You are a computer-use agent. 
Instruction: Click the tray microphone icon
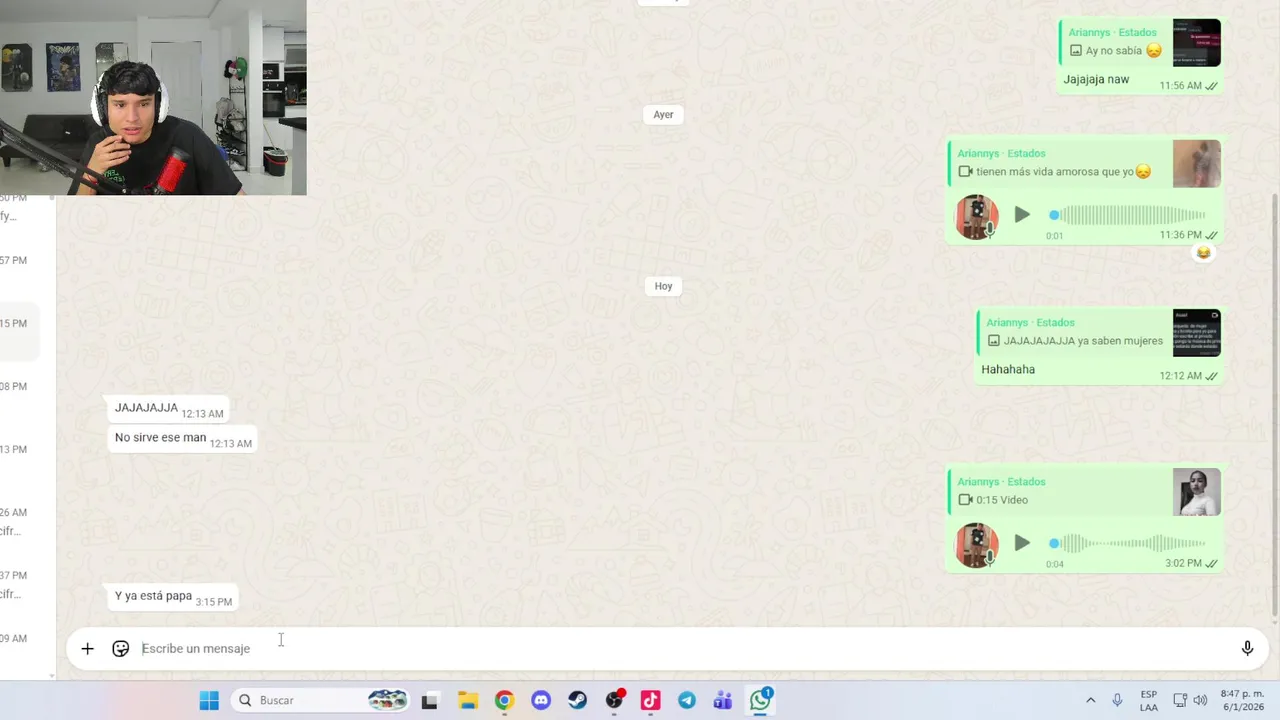pyautogui.click(x=1117, y=701)
